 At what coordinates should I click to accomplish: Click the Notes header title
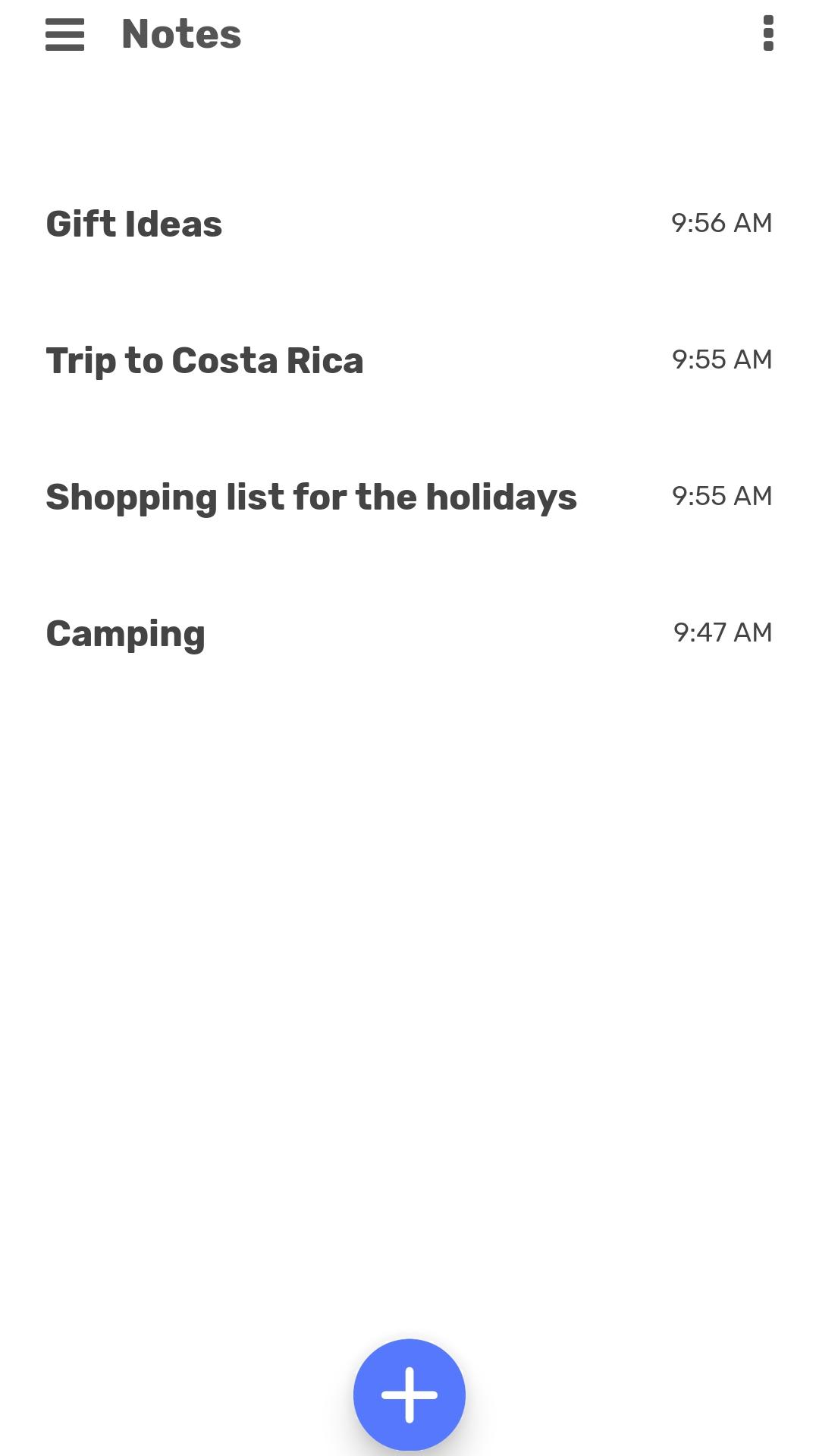181,34
